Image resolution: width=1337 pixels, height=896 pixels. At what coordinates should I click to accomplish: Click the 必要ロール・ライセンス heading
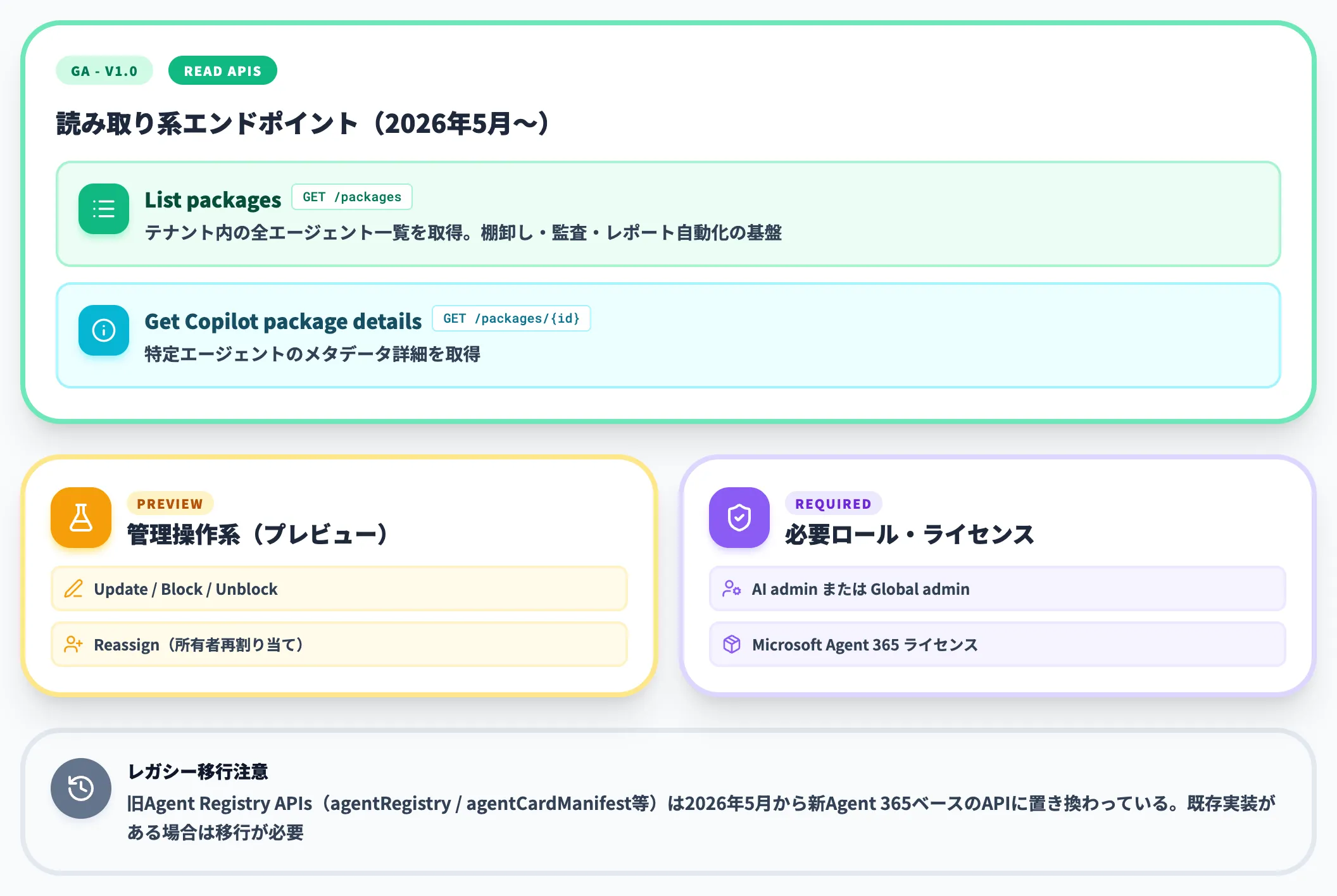[x=910, y=535]
